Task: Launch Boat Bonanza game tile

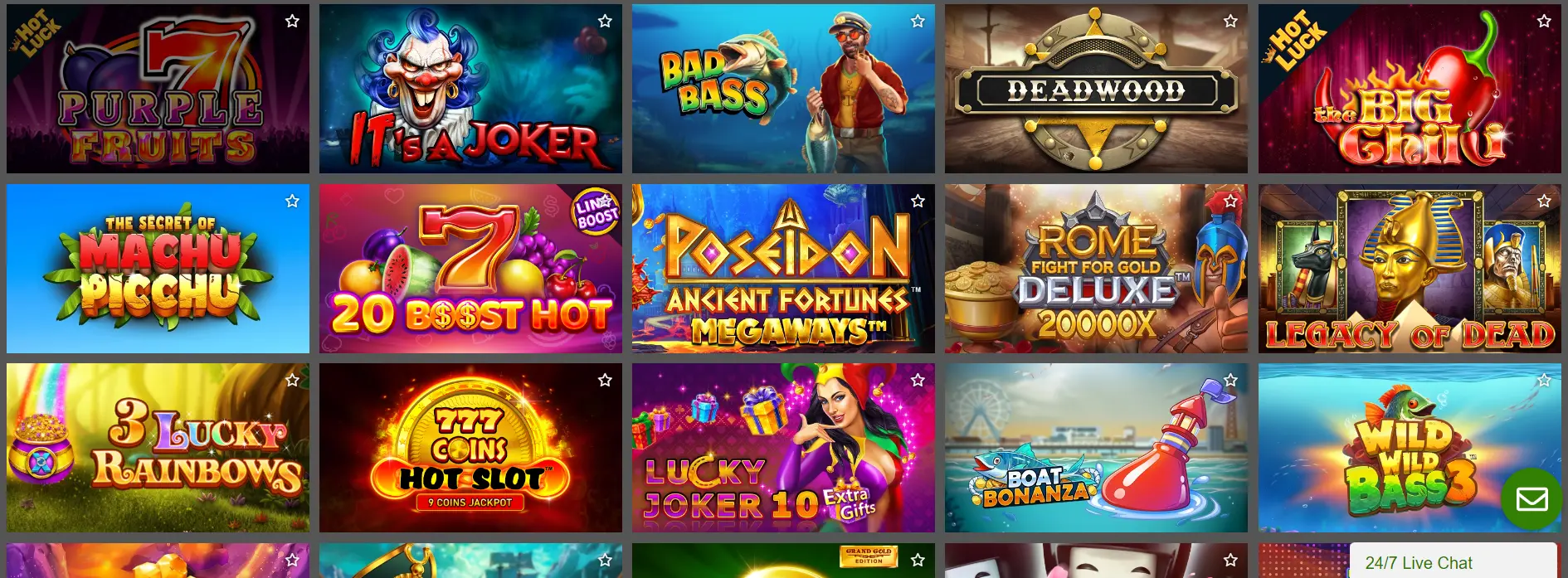Action: tap(1096, 448)
